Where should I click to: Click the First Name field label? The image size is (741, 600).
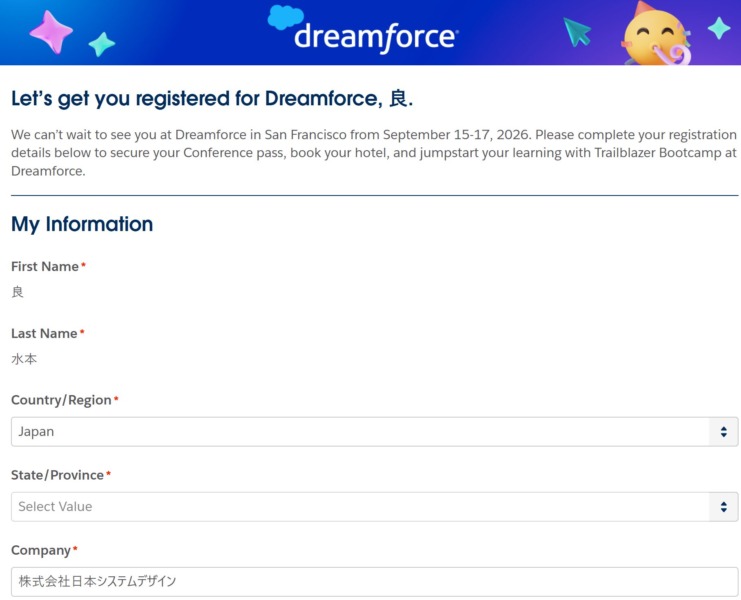[45, 267]
